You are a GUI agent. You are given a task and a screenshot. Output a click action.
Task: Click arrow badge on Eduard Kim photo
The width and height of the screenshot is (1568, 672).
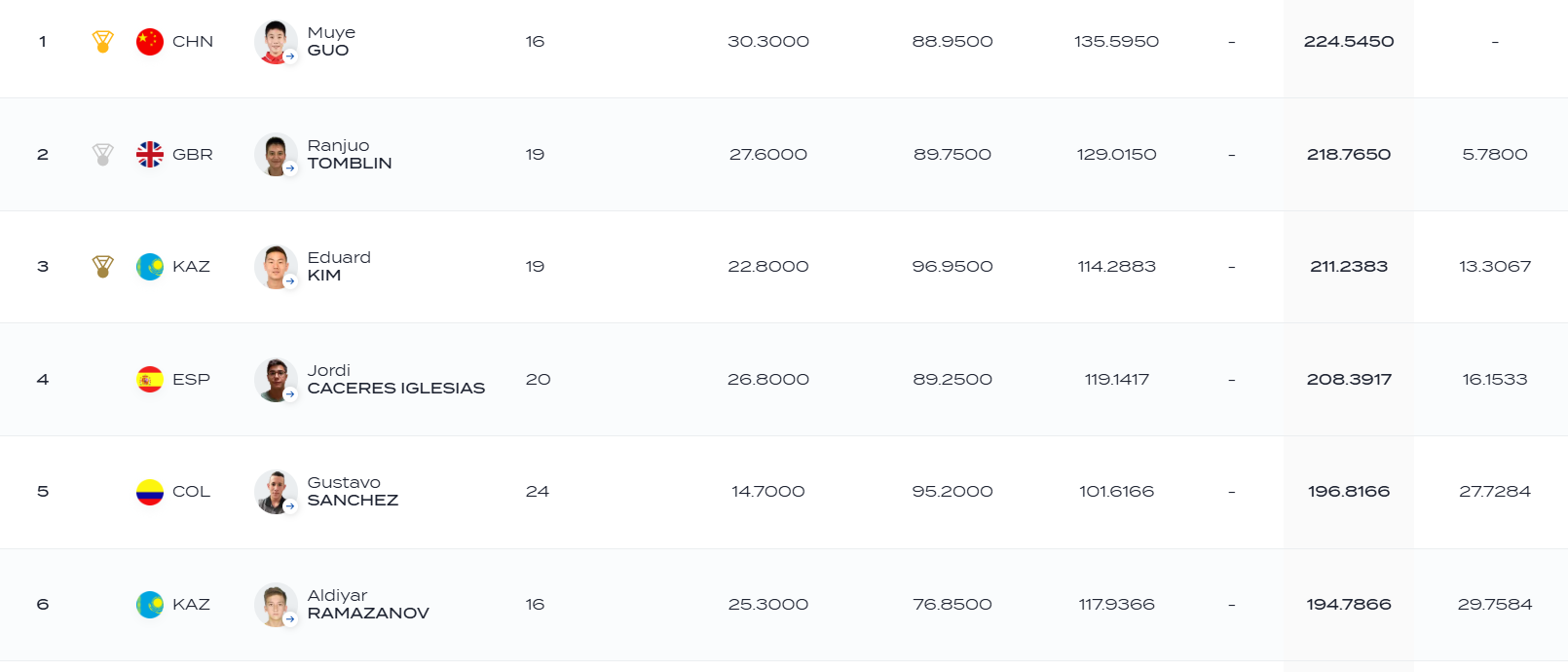pyautogui.click(x=290, y=281)
